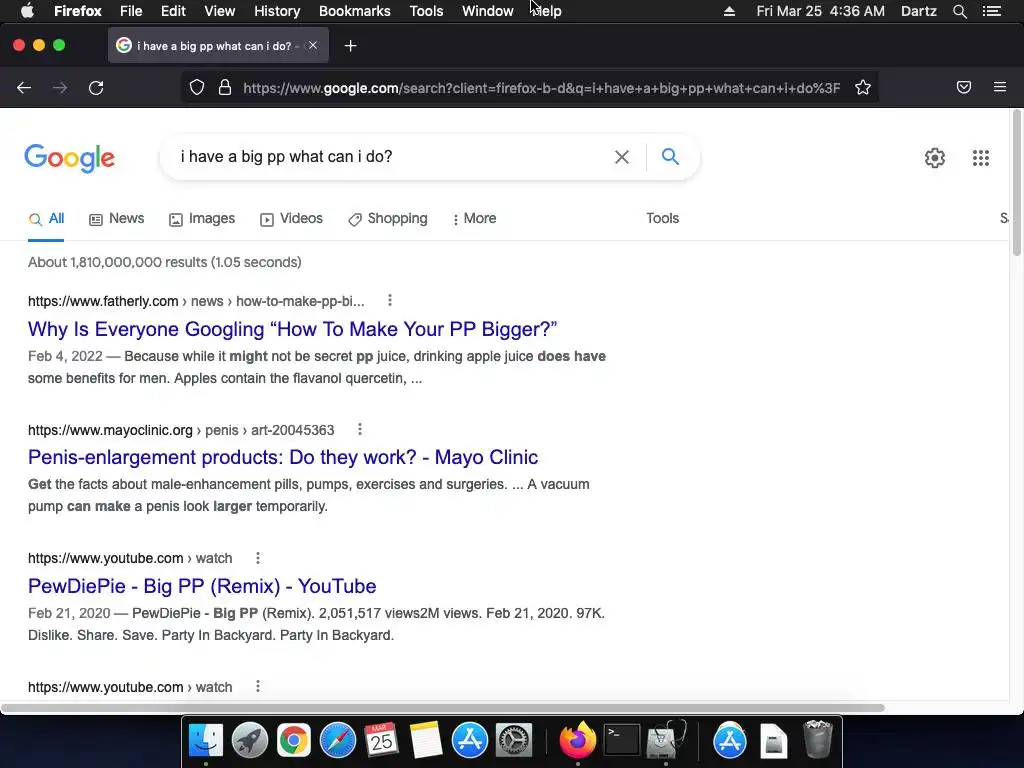The height and width of the screenshot is (768, 1024).
Task: Reload the page with the refresh icon
Action: pos(96,88)
